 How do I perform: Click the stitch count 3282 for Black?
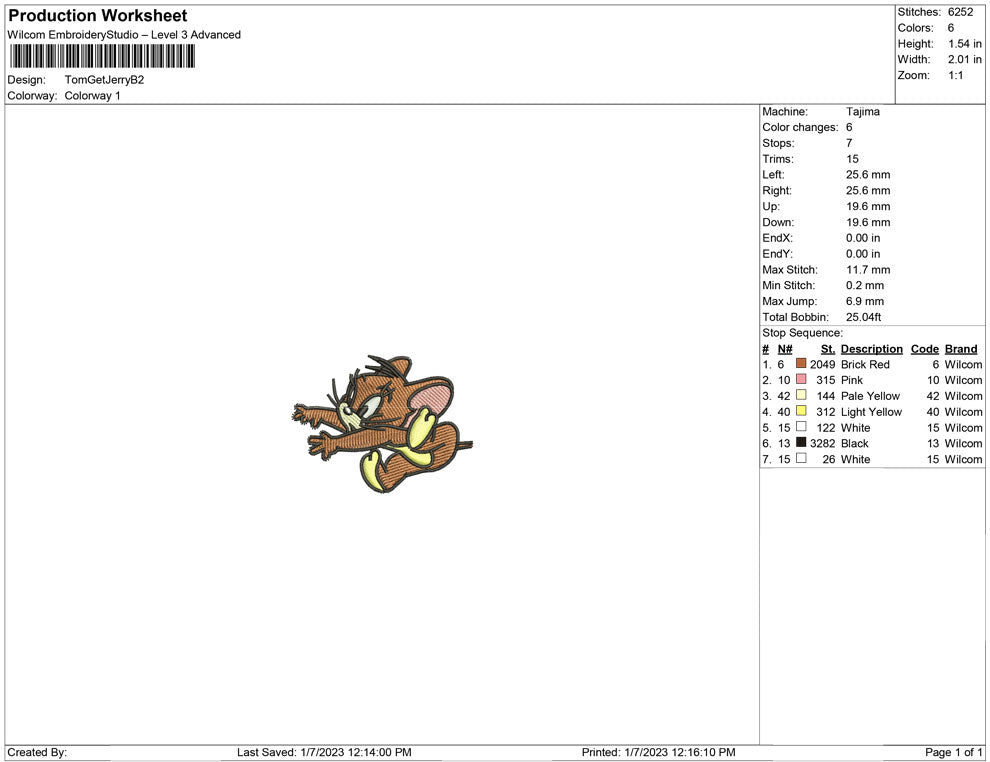coord(823,443)
